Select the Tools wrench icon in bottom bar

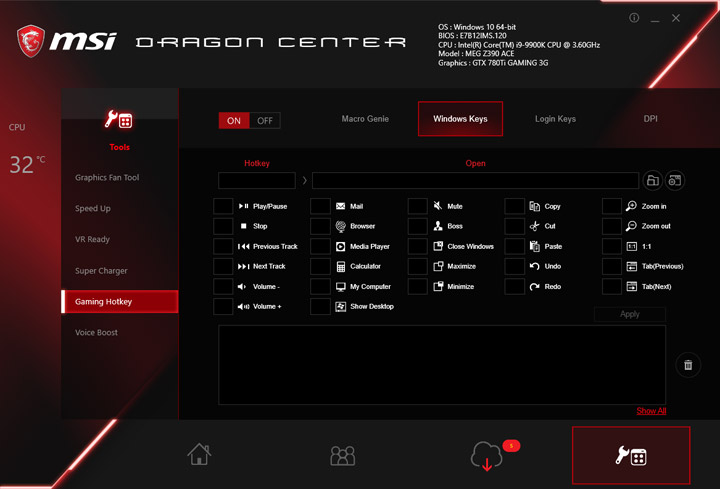(630, 455)
